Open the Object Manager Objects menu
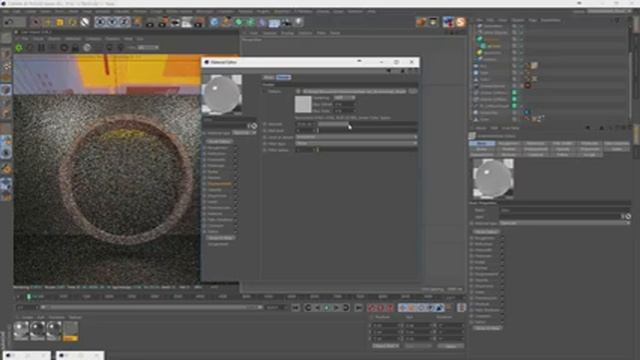640x360 pixels. point(517,20)
